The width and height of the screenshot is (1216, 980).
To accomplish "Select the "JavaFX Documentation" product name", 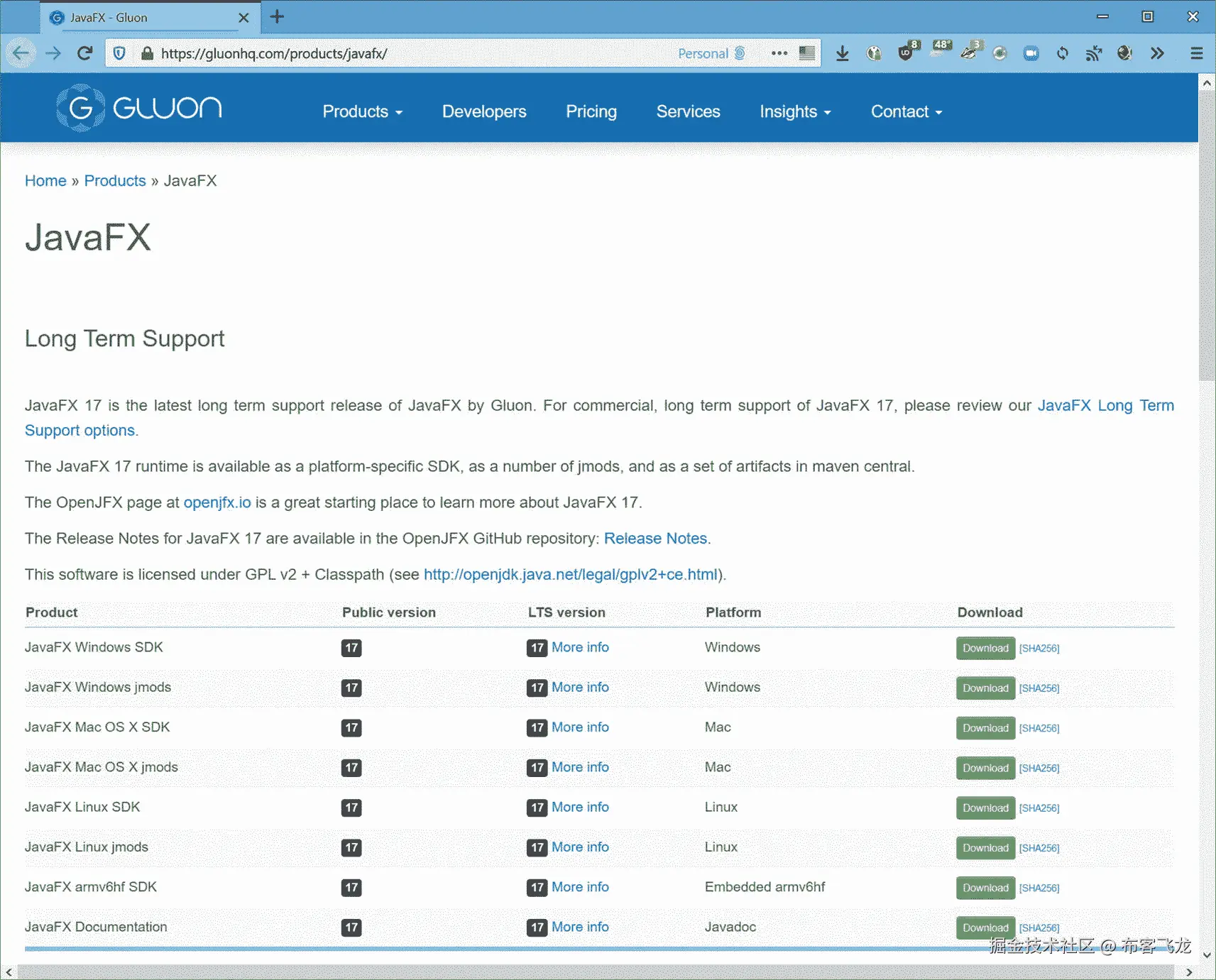I will point(96,927).
